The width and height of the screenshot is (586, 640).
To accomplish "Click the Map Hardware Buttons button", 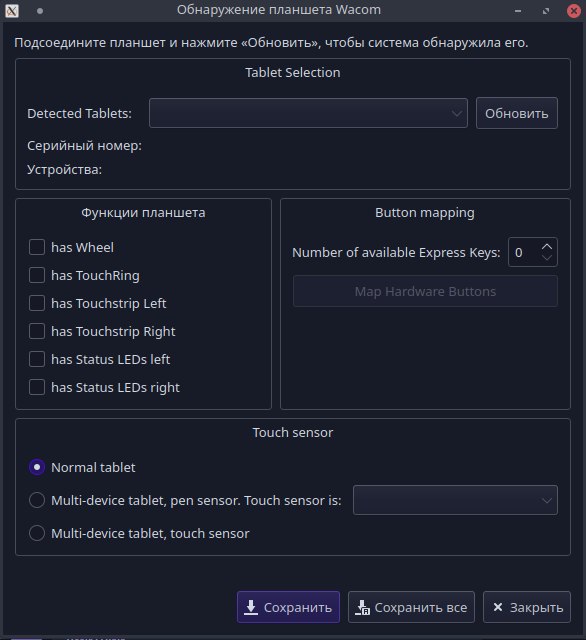I will pos(425,291).
